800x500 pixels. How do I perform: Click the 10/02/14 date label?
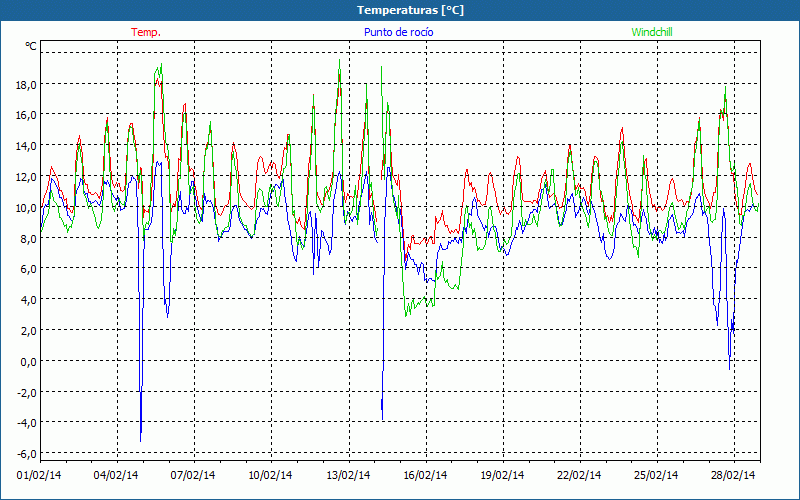270,476
